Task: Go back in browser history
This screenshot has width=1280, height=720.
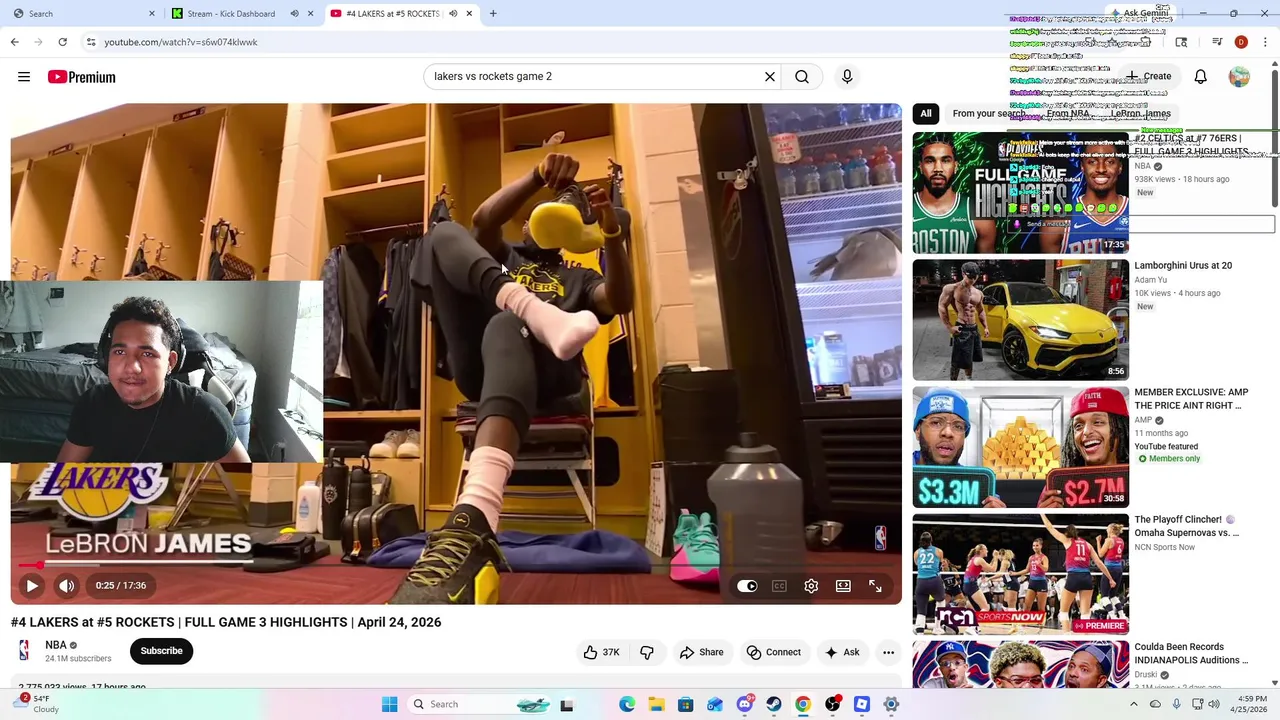Action: click(14, 42)
